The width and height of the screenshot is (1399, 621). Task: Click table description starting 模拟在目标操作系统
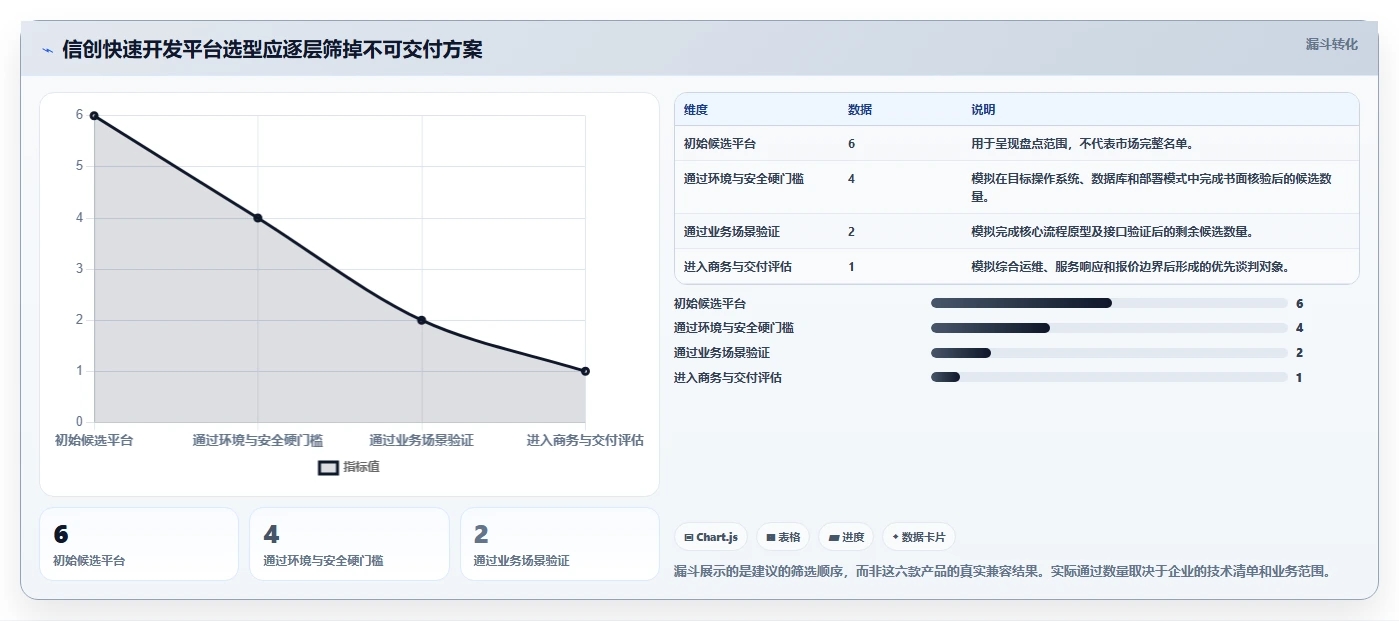coord(1152,188)
